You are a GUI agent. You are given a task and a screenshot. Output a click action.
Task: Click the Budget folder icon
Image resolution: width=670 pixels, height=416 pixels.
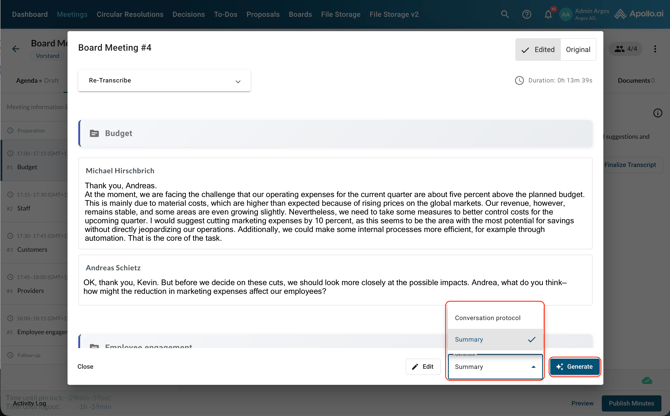[x=95, y=133]
